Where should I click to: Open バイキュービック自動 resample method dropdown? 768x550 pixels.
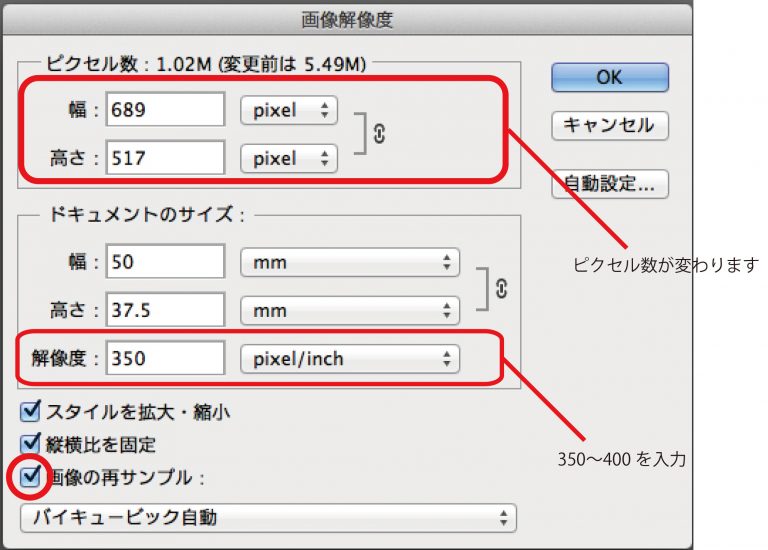[268, 517]
